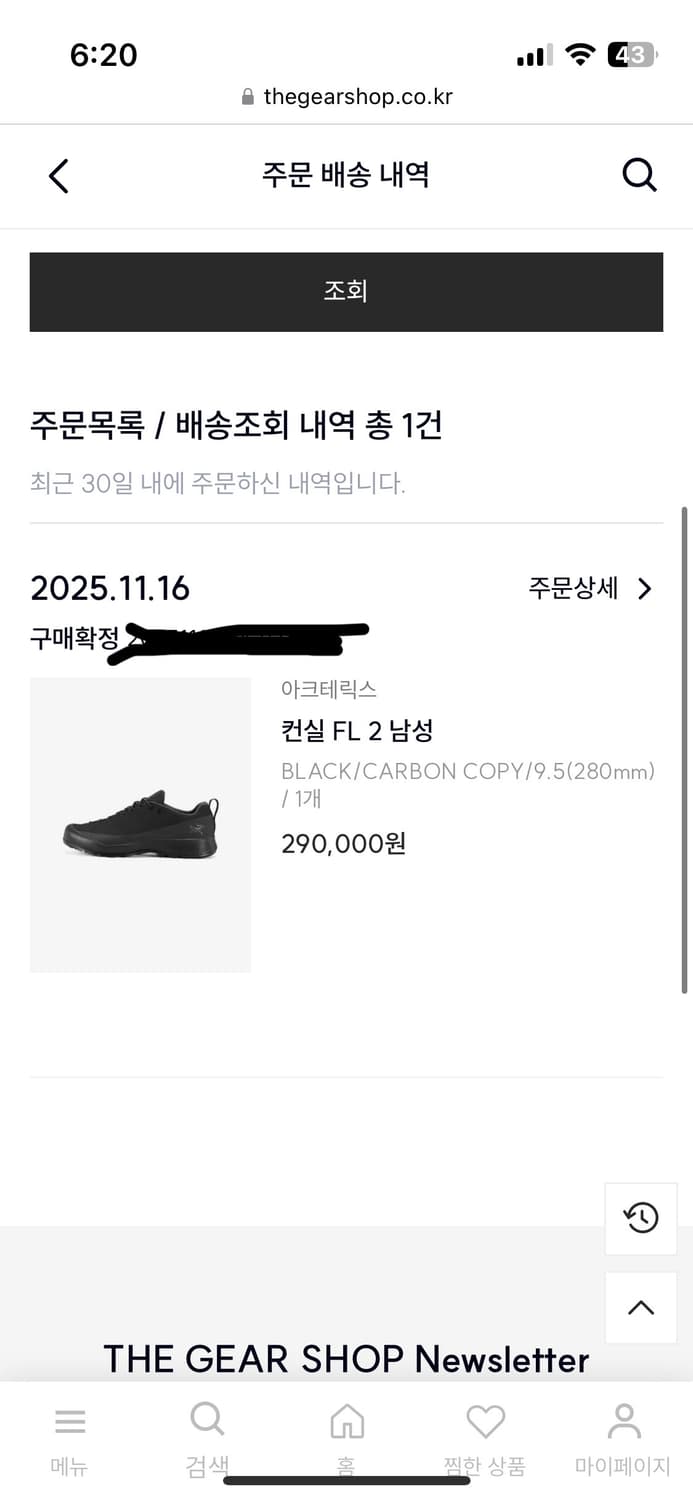Screen dimensions: 693x1500
Task: Expand 주문상세 for the 2025.11.16 order
Action: tap(590, 589)
